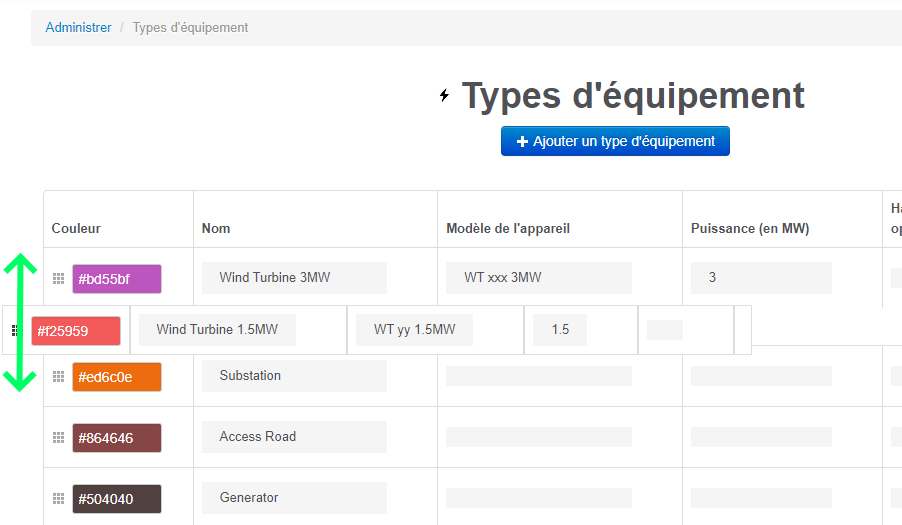Select the #ed6c0e orange color swatch
902x525 pixels.
pyautogui.click(x=116, y=377)
